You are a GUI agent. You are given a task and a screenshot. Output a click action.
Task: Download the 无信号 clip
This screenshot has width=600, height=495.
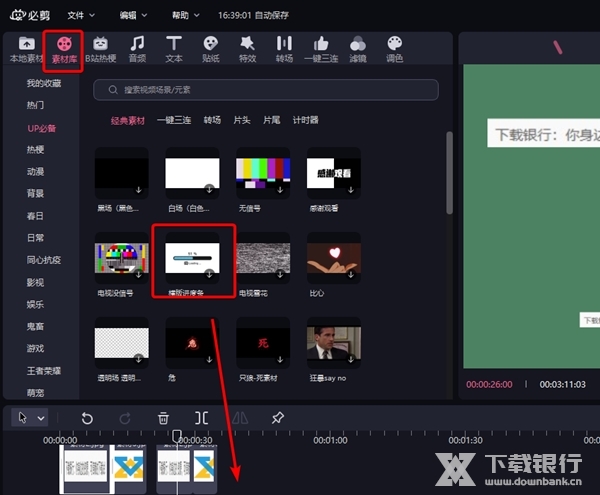[x=280, y=190]
